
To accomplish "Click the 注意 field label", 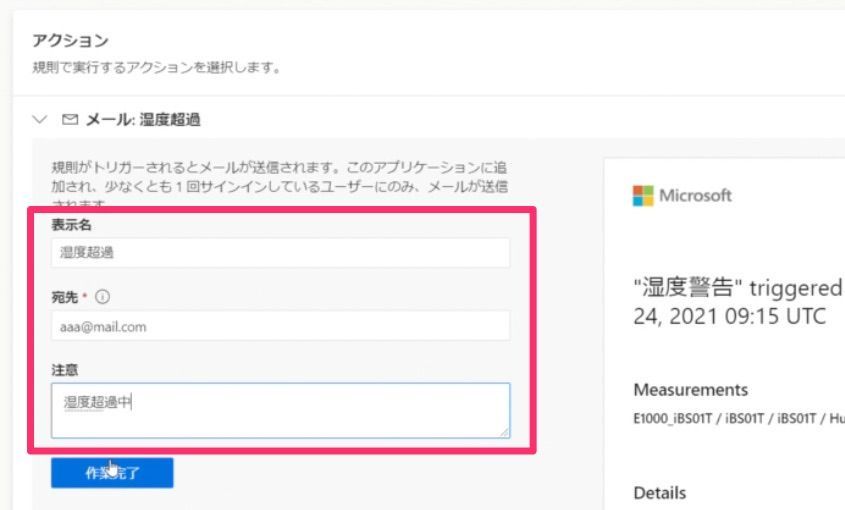I will pos(65,369).
